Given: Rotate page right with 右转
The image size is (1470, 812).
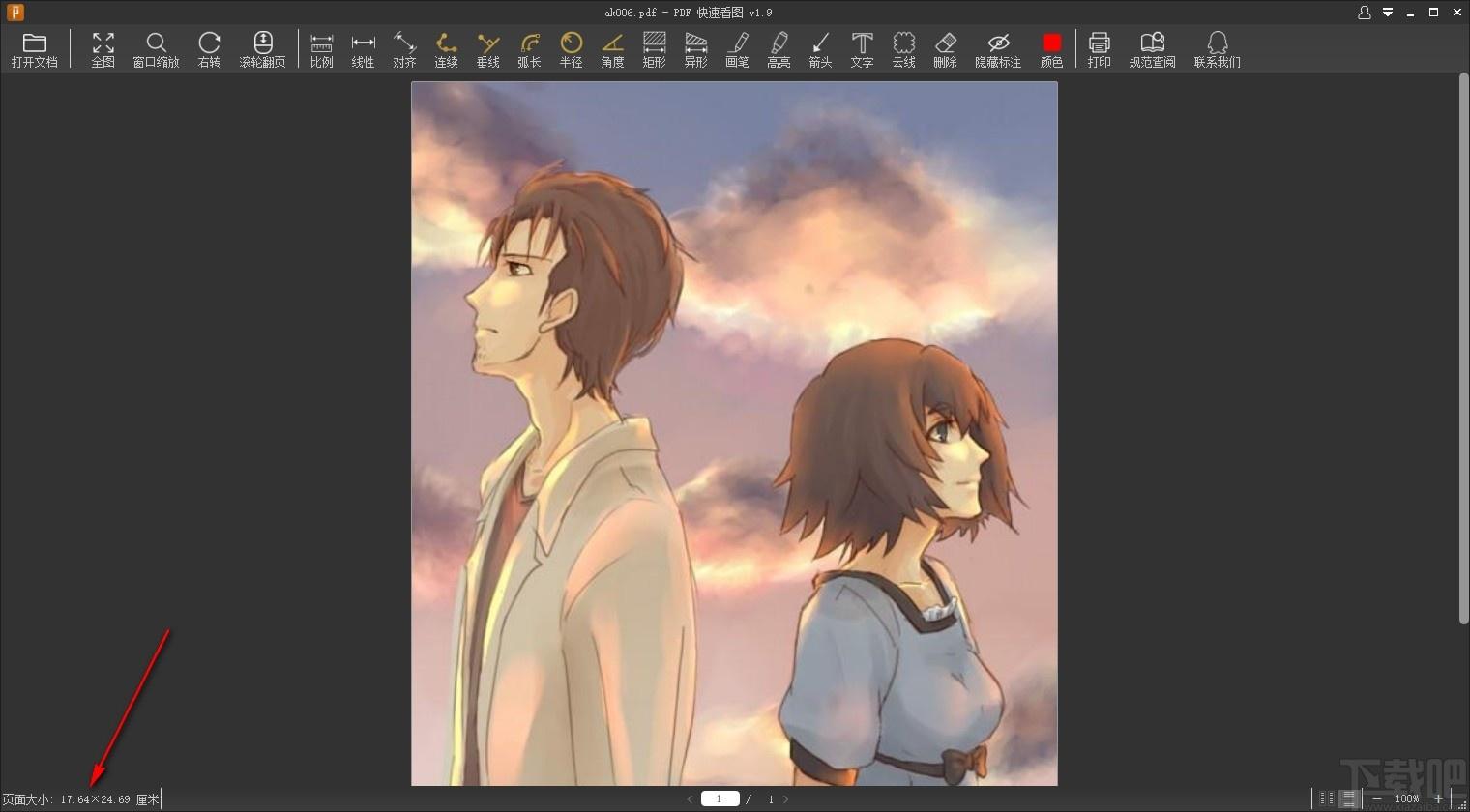Looking at the screenshot, I should click(209, 50).
